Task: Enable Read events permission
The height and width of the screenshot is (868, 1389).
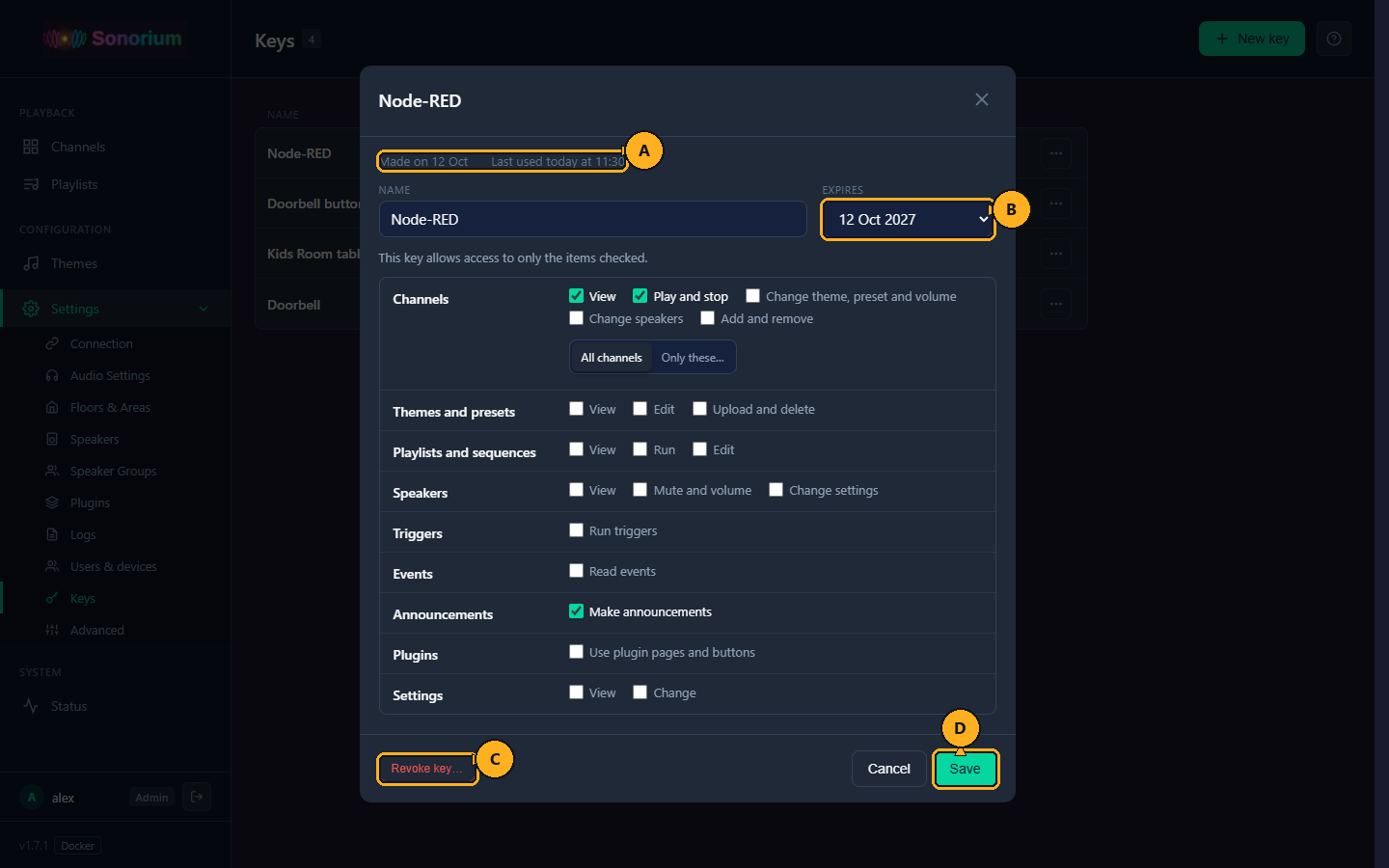Action: pyautogui.click(x=577, y=571)
